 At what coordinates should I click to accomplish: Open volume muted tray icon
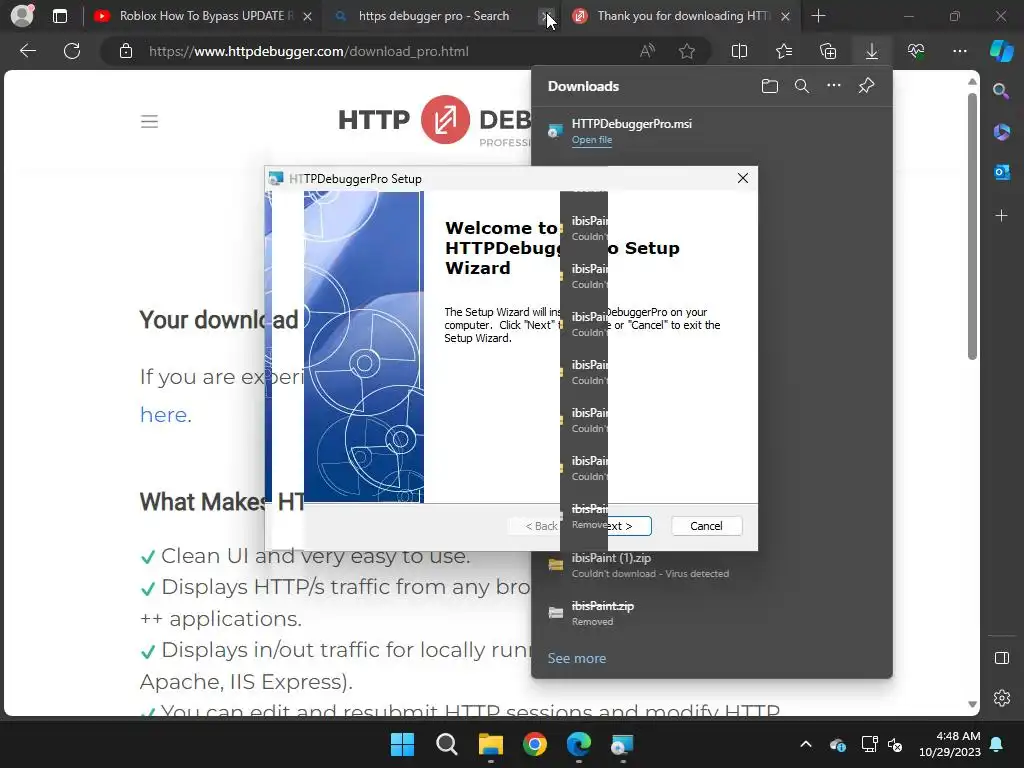coord(895,744)
